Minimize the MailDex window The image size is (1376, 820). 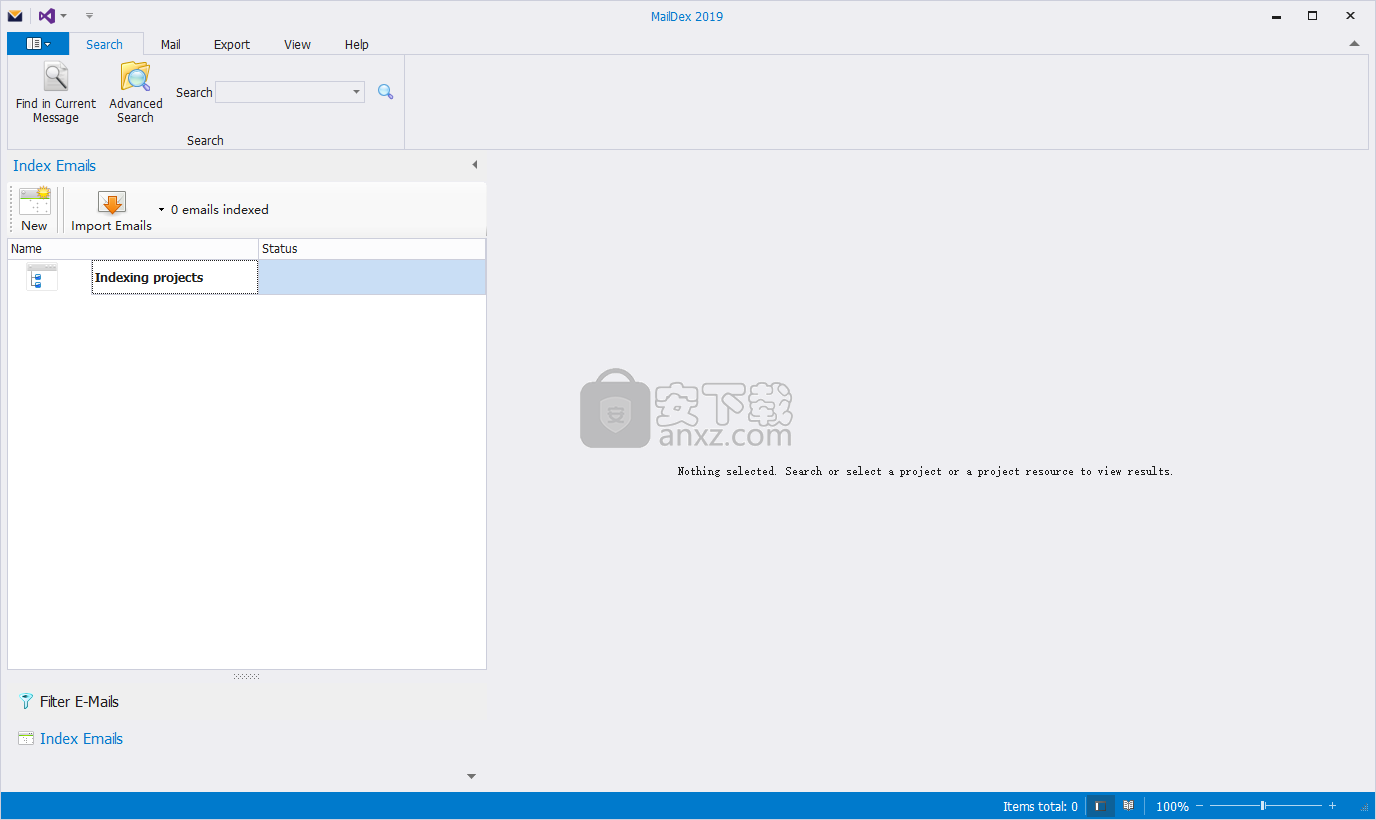coord(1276,16)
